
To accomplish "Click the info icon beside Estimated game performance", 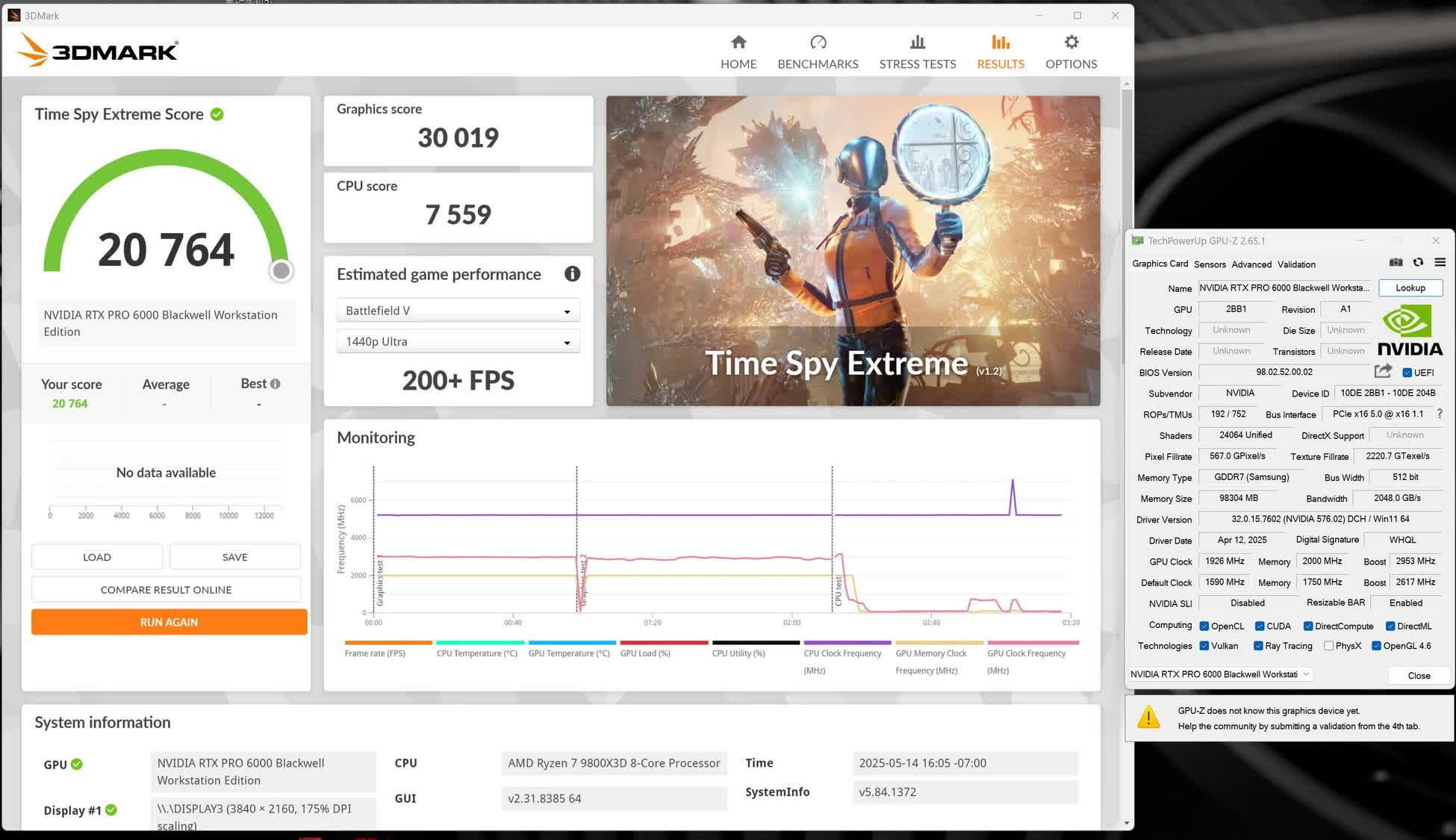I will 572,274.
